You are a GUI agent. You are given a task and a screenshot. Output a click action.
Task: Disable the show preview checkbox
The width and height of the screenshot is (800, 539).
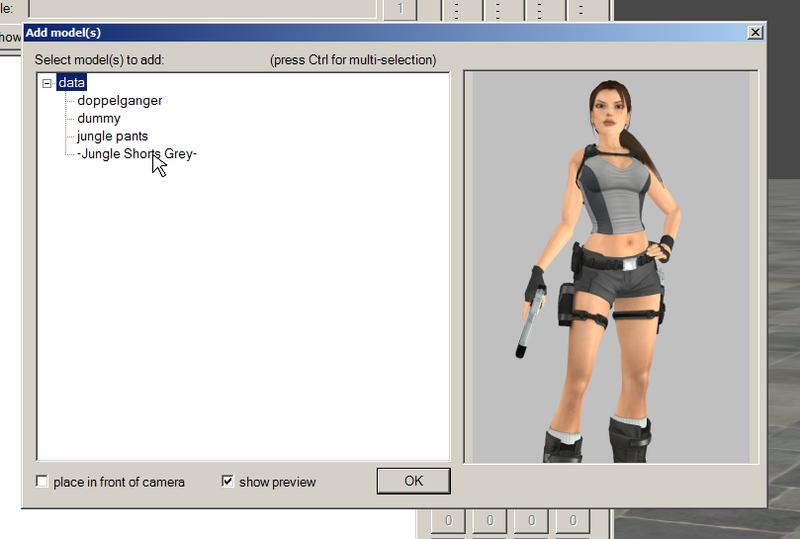228,481
